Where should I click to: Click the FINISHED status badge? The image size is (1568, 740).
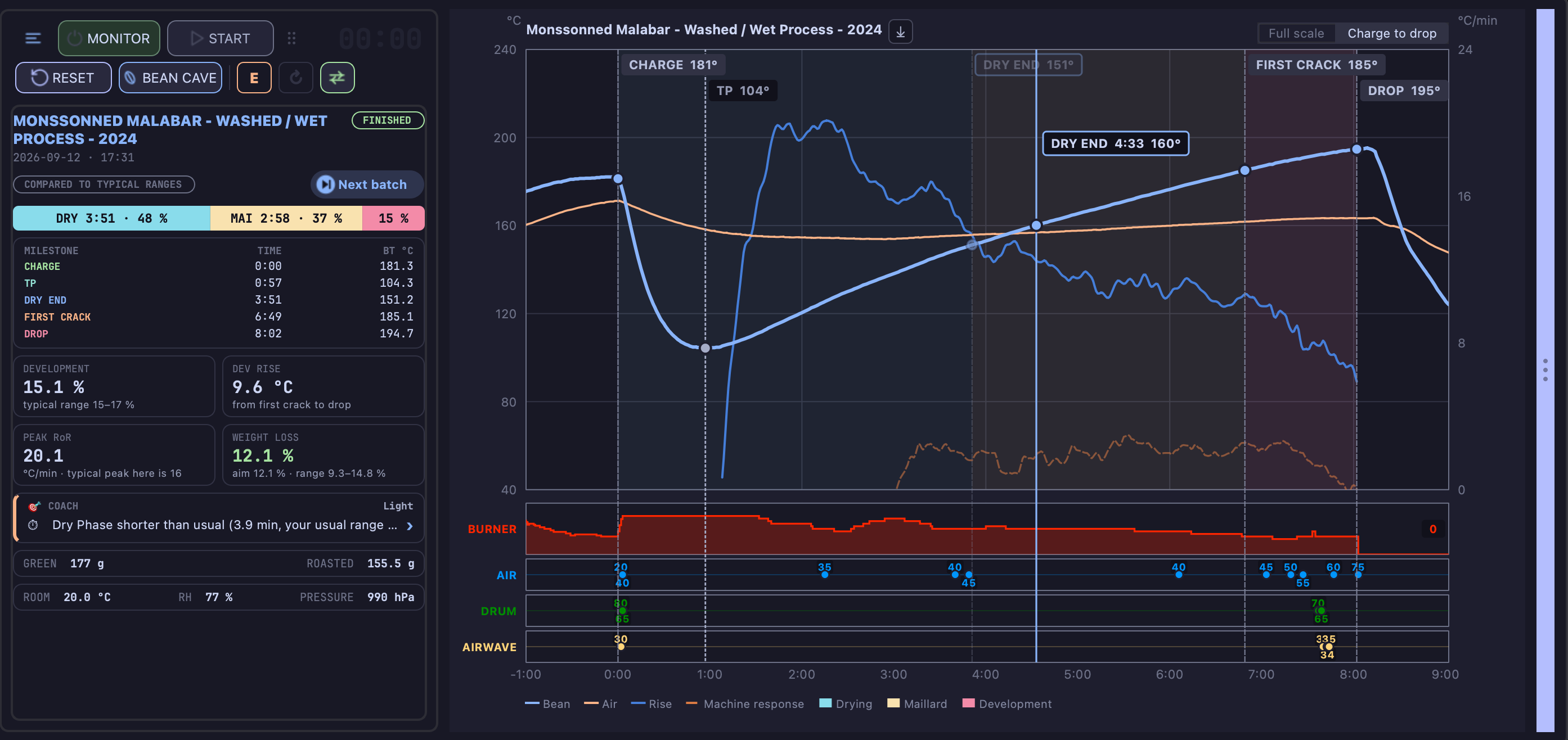(x=387, y=120)
